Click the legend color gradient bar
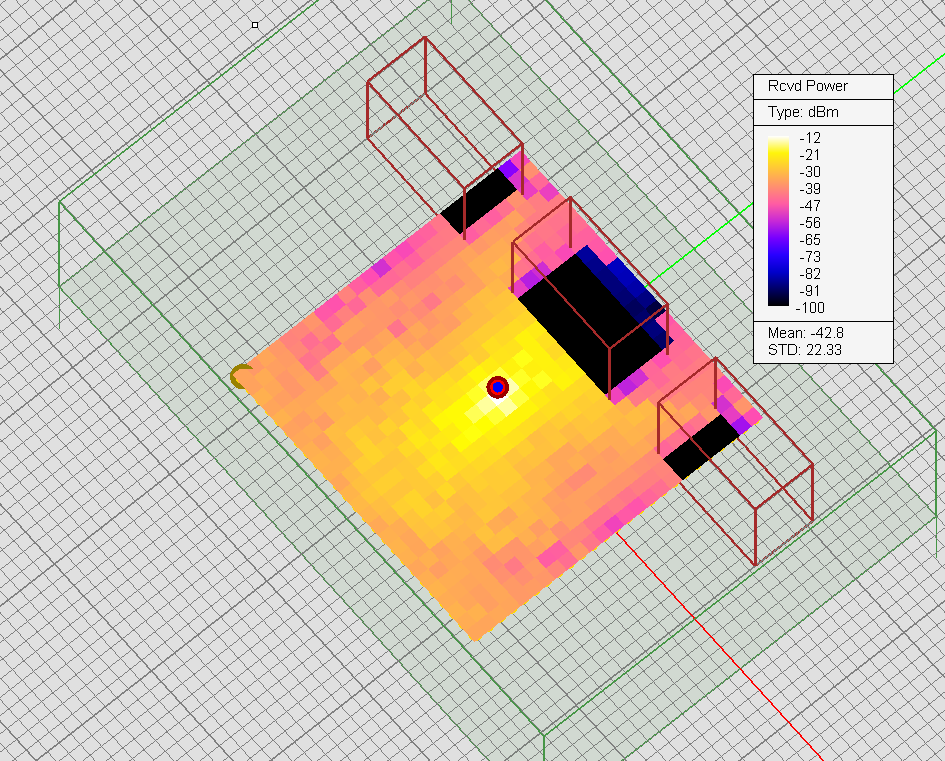Screen dimensions: 945x761 click(x=778, y=222)
